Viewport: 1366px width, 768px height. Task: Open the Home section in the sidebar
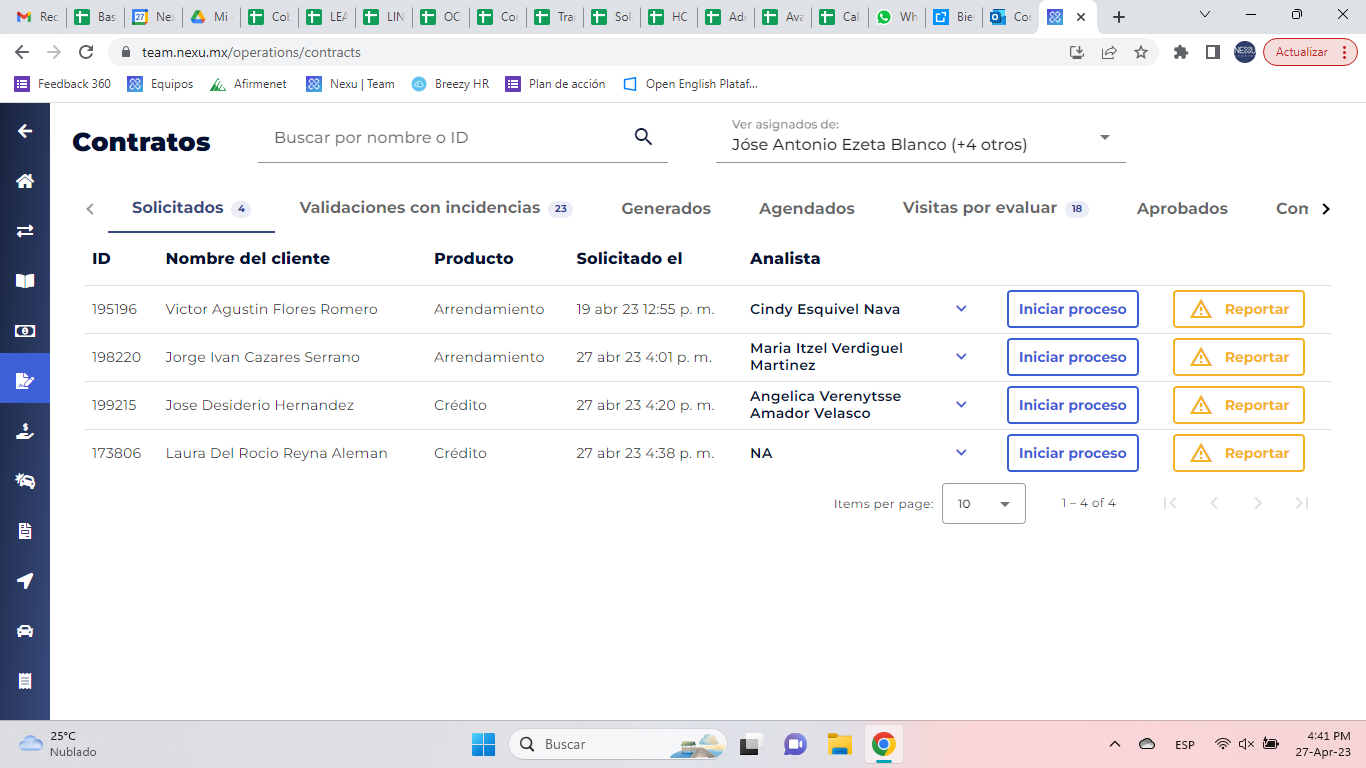pyautogui.click(x=25, y=180)
